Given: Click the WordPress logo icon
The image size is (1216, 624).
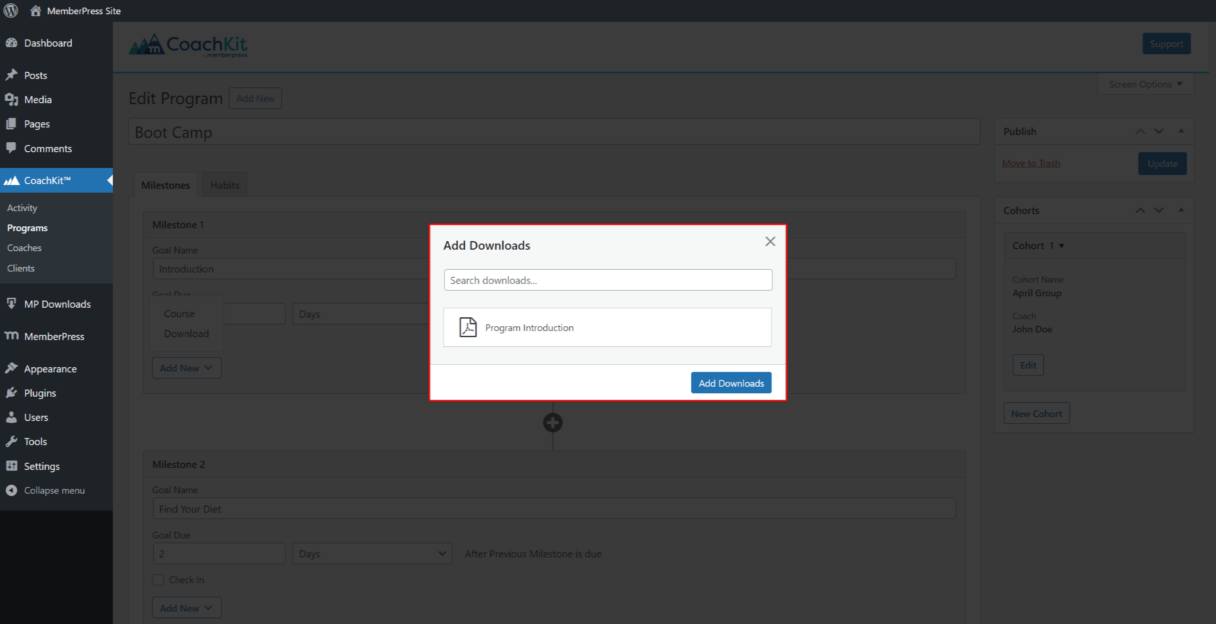Looking at the screenshot, I should (x=11, y=11).
